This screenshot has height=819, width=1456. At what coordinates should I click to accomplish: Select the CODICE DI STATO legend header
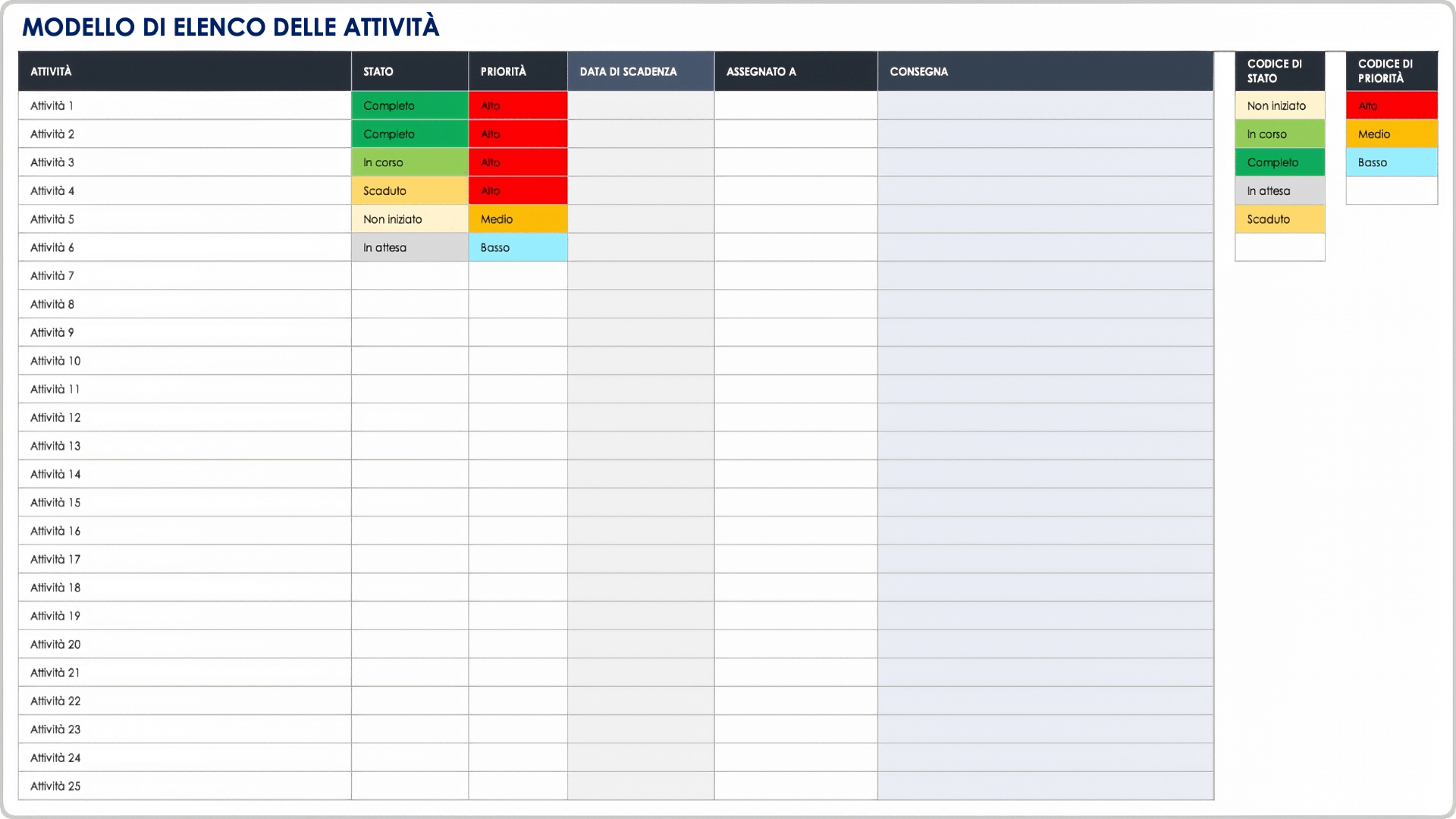(1280, 71)
